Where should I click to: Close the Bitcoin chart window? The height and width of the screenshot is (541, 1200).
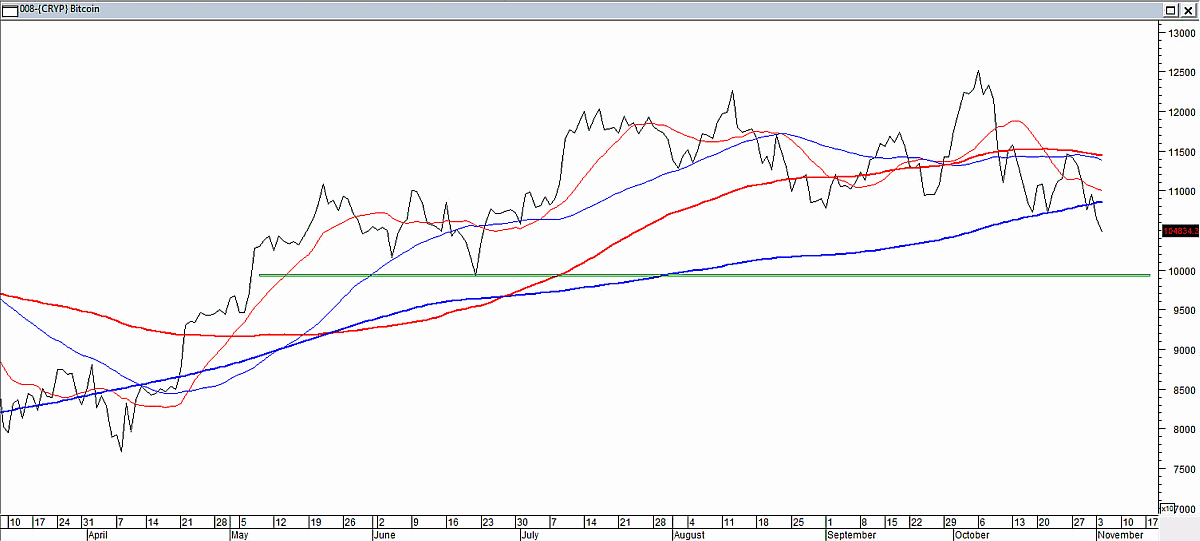click(x=1187, y=10)
